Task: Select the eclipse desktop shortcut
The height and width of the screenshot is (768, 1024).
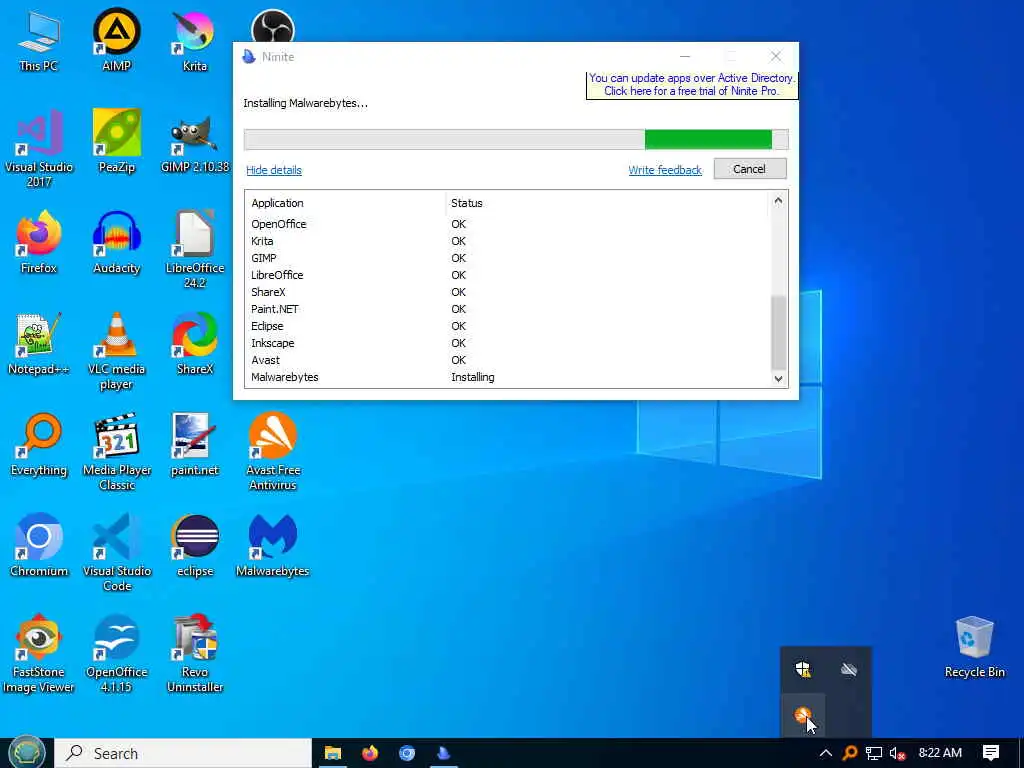Action: coord(195,546)
